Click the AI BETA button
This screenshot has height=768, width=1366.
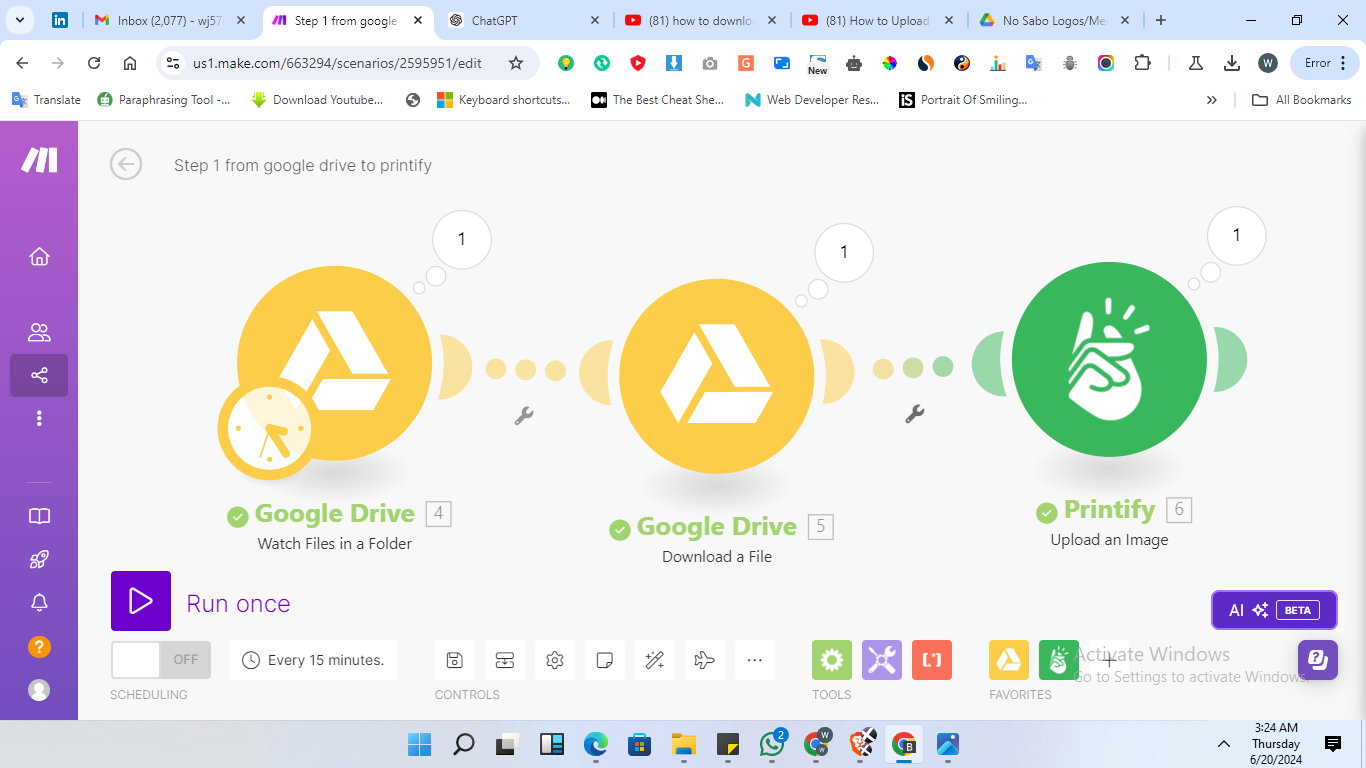[x=1274, y=610]
